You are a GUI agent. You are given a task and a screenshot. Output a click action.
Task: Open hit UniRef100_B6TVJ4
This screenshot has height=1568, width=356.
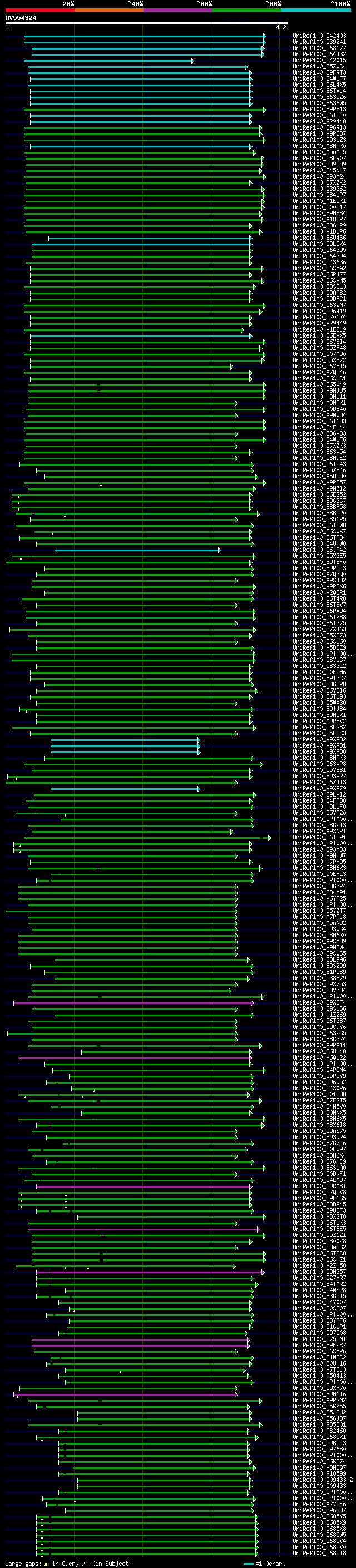click(x=319, y=91)
